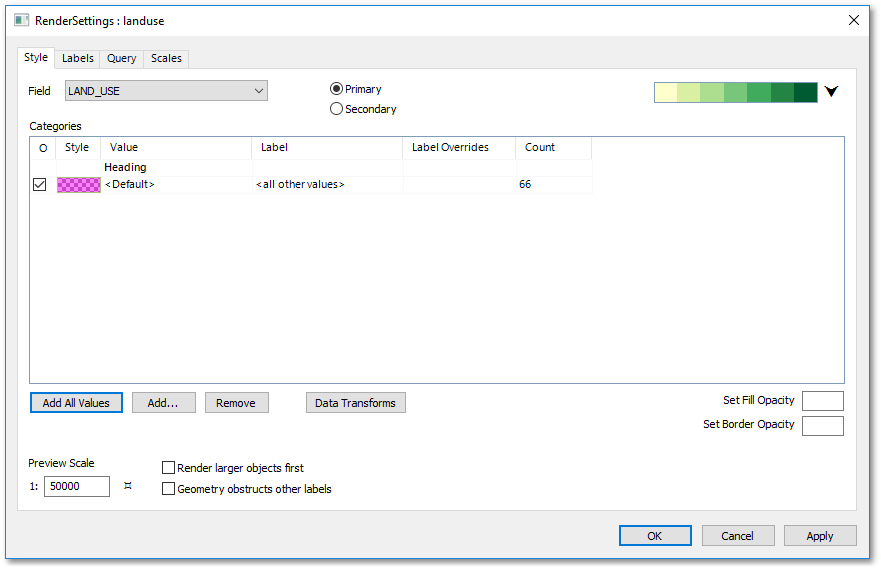
Task: Click the Cancel button
Action: 738,535
